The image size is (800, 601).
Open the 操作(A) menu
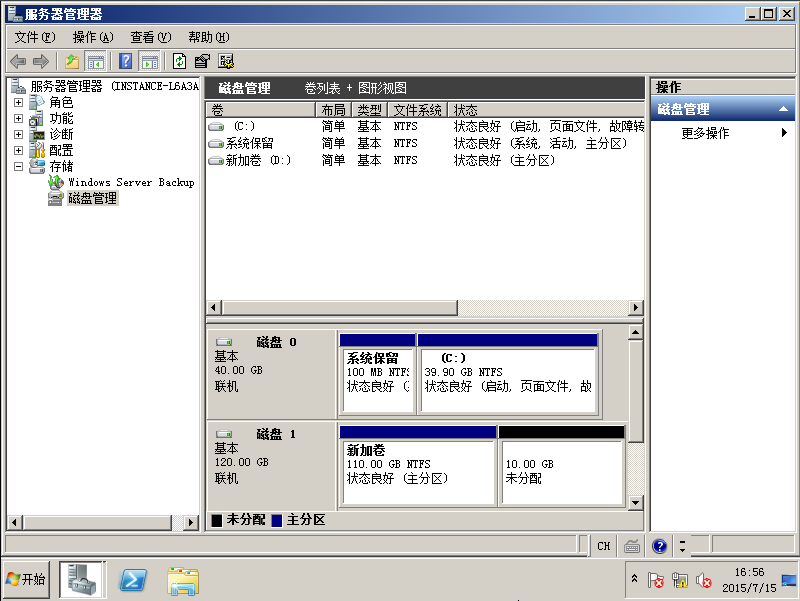93,37
